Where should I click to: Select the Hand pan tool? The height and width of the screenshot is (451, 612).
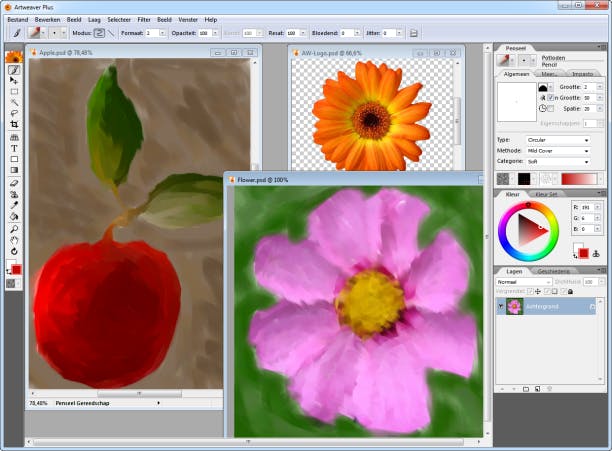14,240
